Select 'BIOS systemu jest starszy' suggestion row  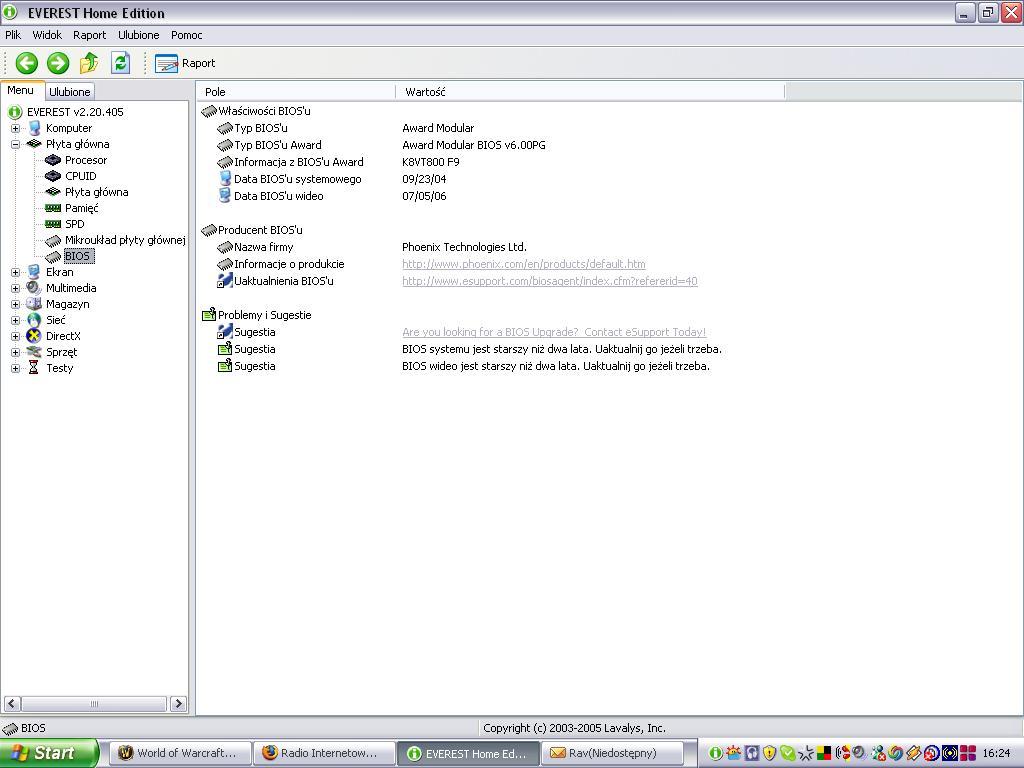[470, 349]
